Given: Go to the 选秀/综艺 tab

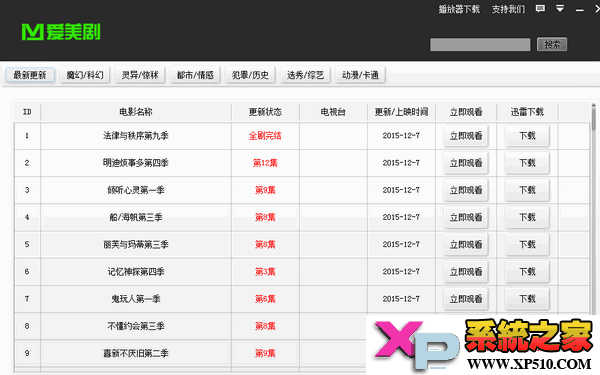Looking at the screenshot, I should pyautogui.click(x=305, y=75).
